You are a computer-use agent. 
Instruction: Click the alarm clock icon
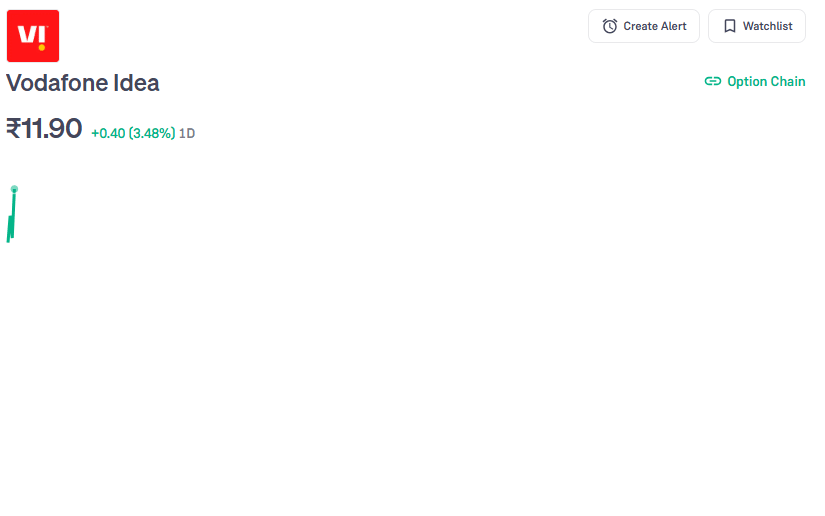(610, 26)
